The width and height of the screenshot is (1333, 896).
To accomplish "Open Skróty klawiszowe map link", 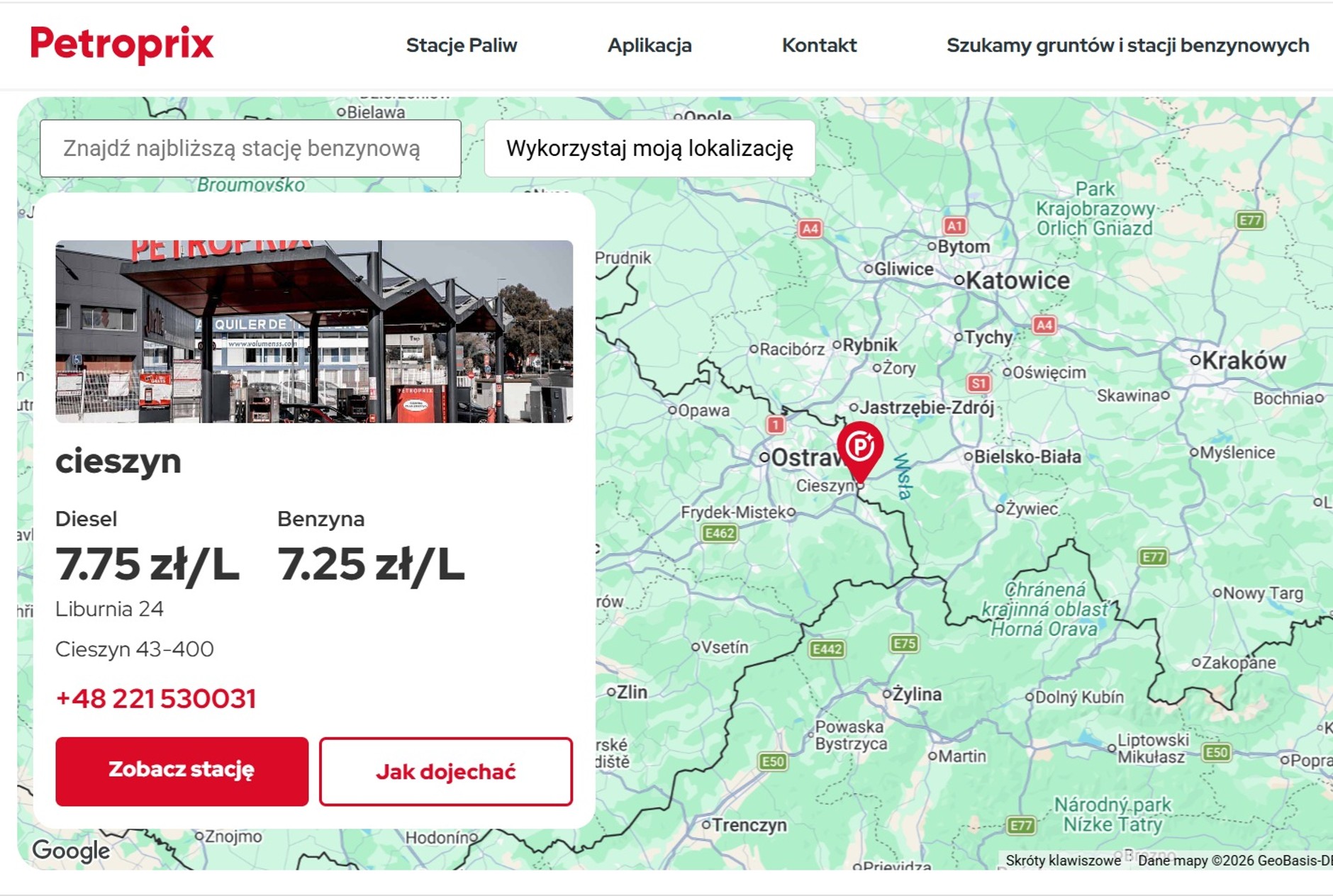I will 1063,861.
